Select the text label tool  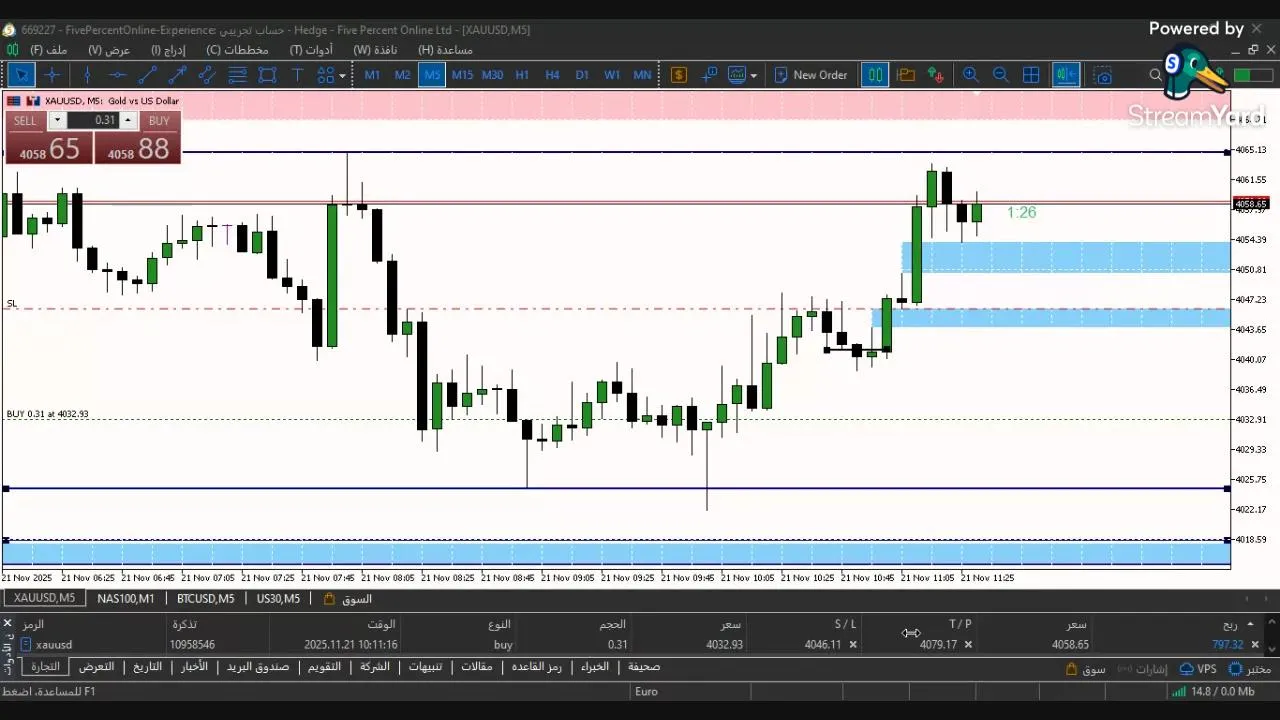[297, 75]
